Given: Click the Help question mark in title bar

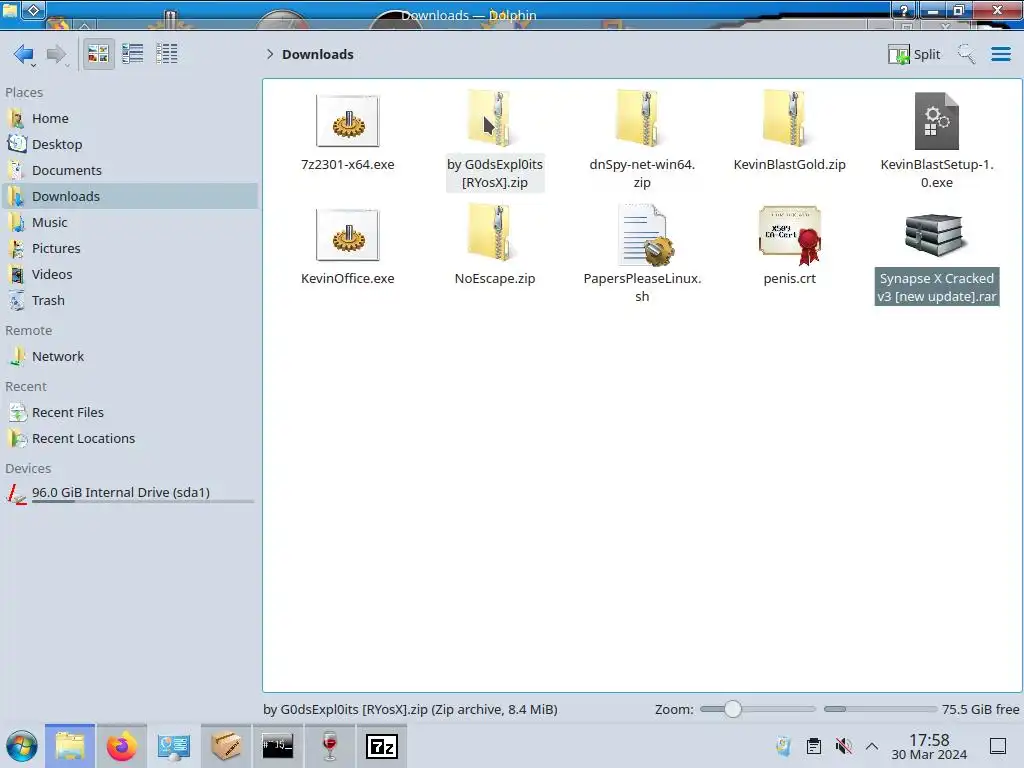Looking at the screenshot, I should pyautogui.click(x=904, y=10).
